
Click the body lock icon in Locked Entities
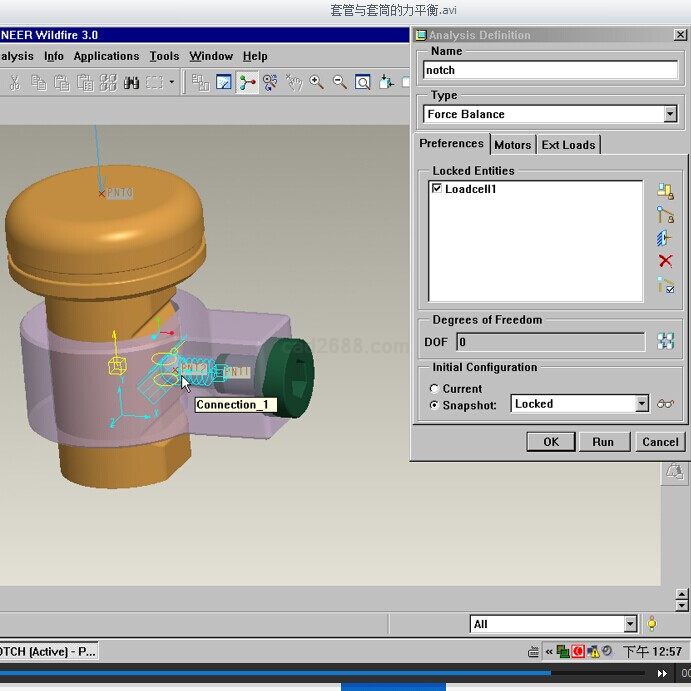click(x=665, y=191)
